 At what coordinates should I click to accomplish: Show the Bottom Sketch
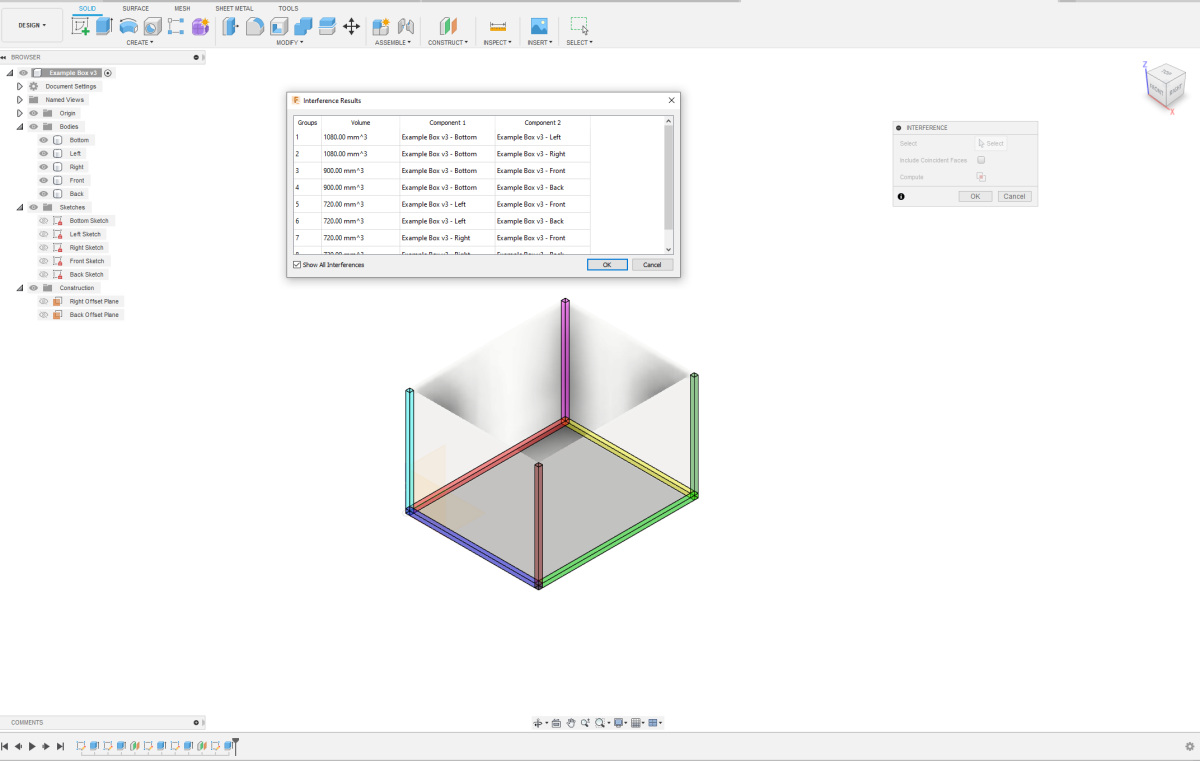[43, 221]
